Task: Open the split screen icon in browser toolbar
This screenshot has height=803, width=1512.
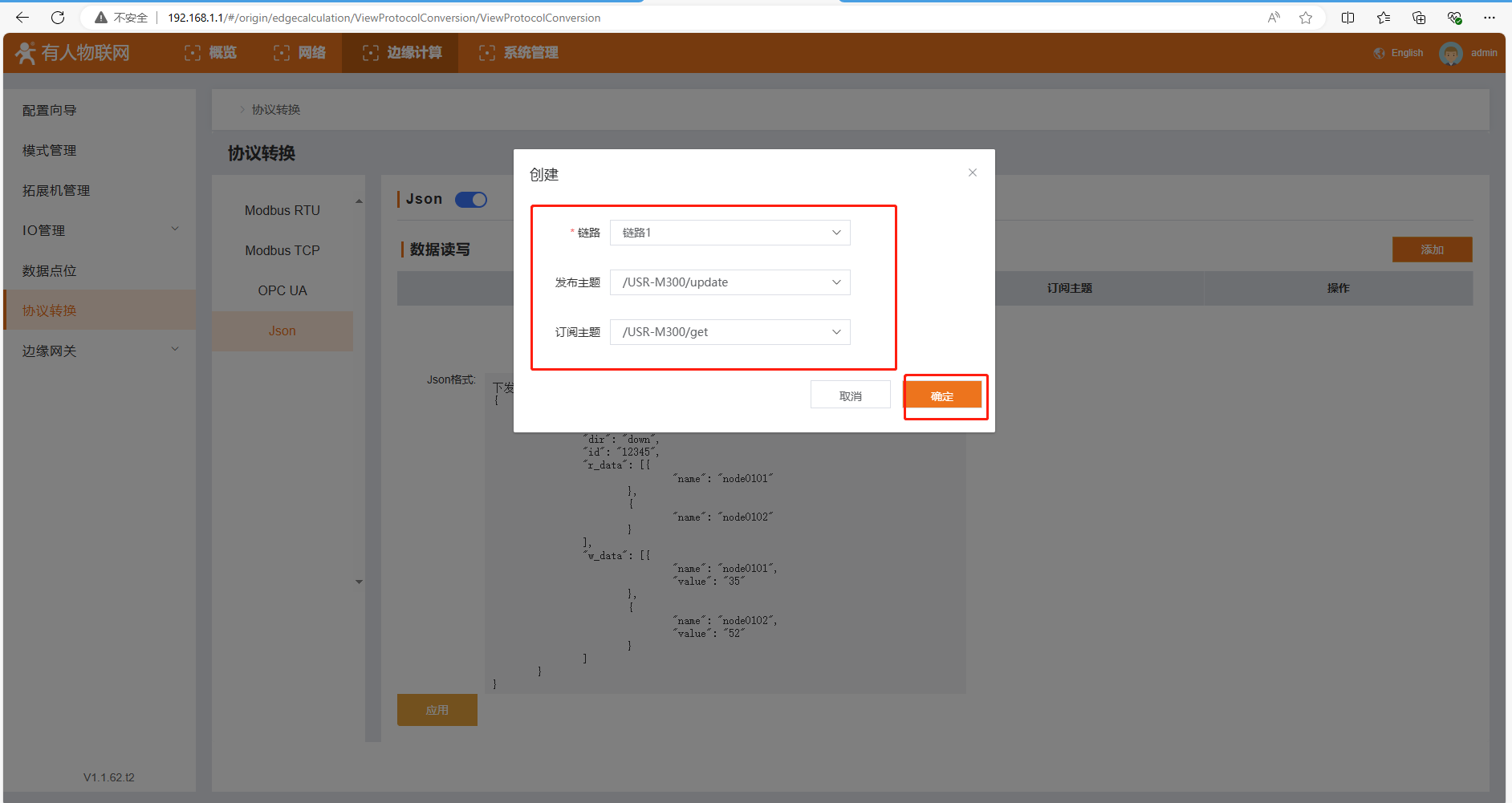Action: 1347,18
